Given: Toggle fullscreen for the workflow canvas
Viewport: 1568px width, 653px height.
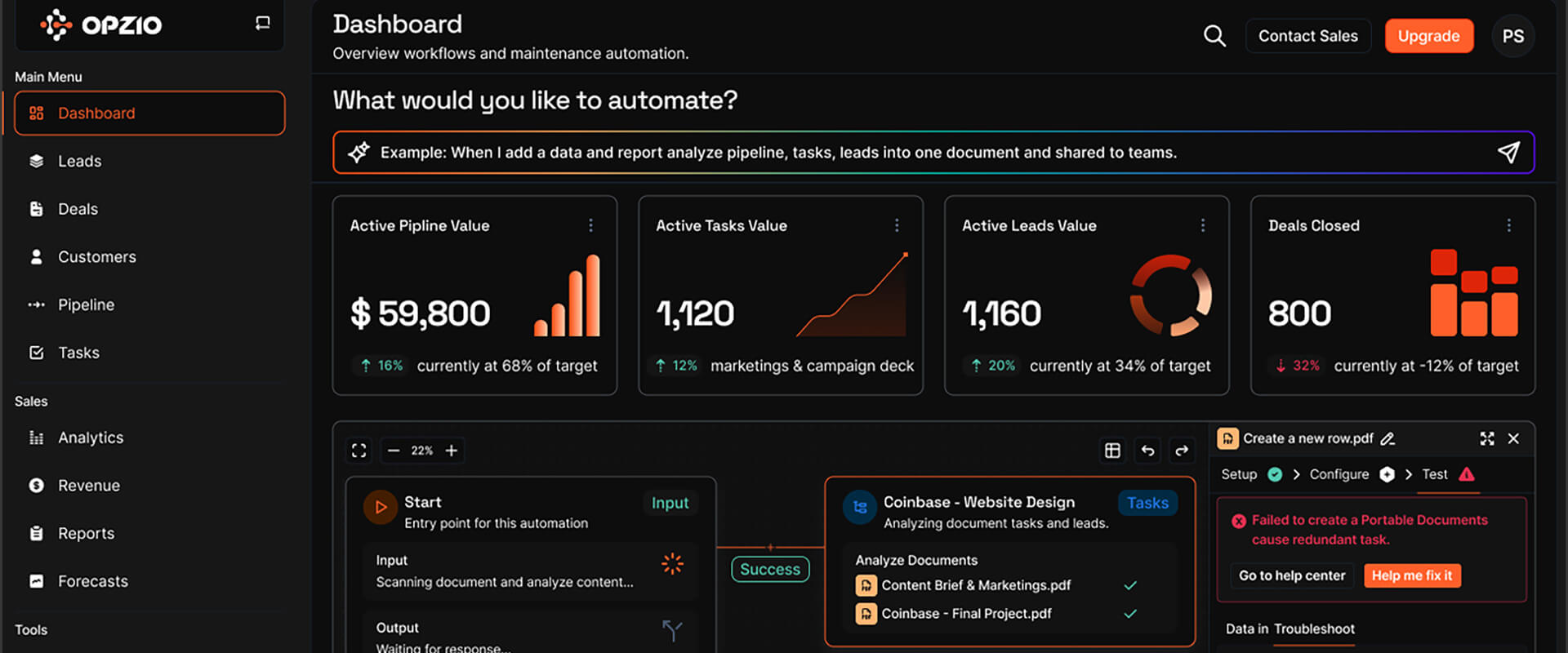Looking at the screenshot, I should coord(359,451).
